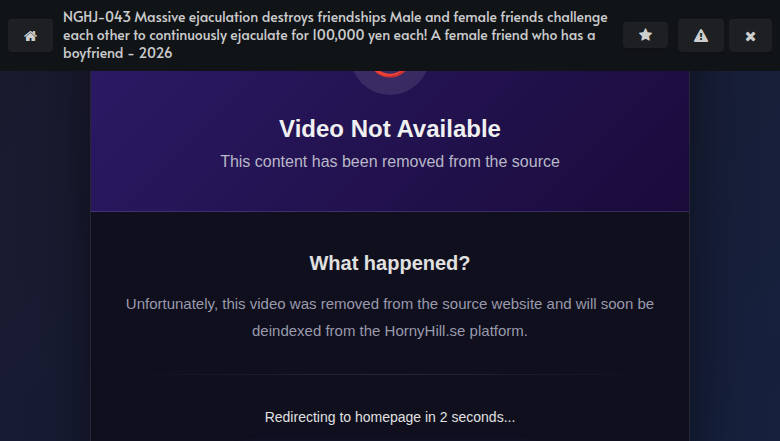The width and height of the screenshot is (780, 441).
Task: Click "Redirecting to homepage" countdown text
Action: click(390, 417)
